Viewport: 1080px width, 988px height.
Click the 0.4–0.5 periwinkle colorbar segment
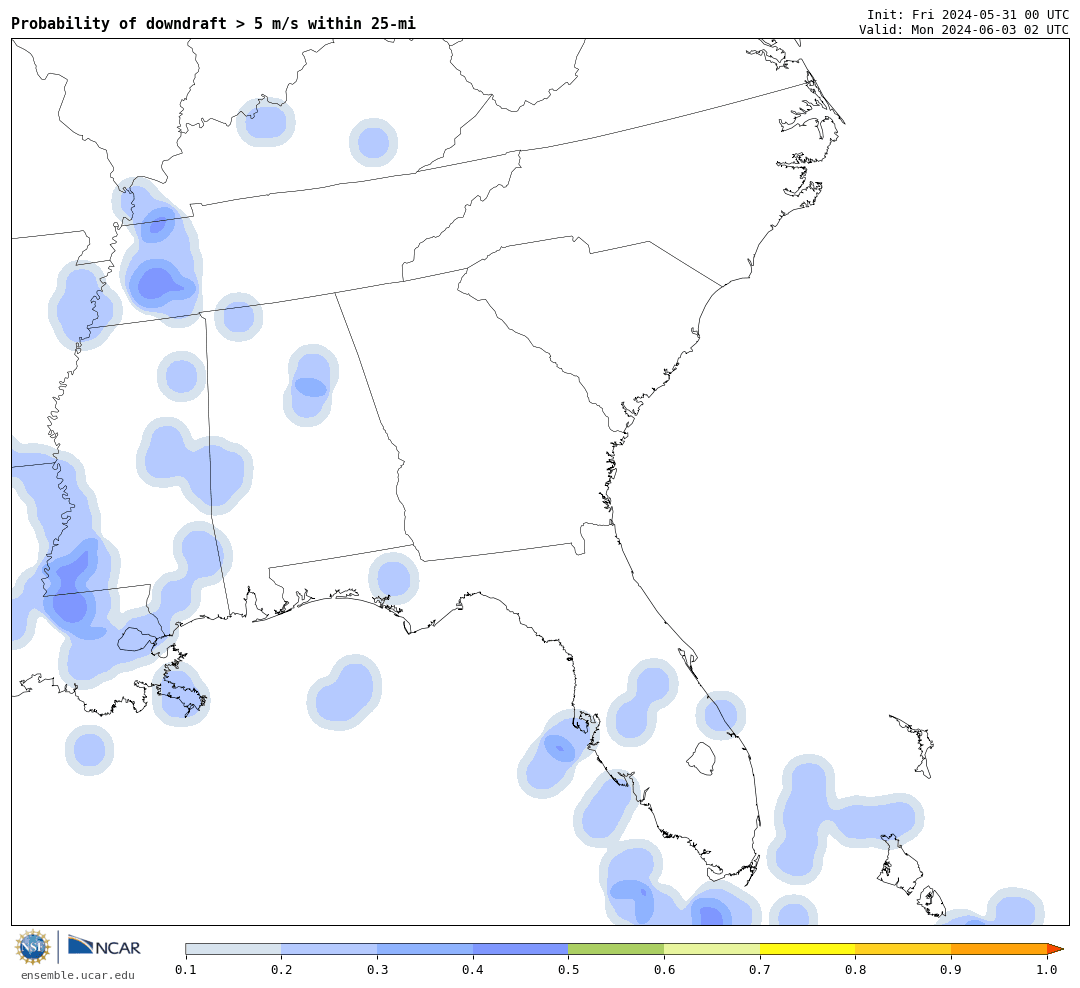520,949
